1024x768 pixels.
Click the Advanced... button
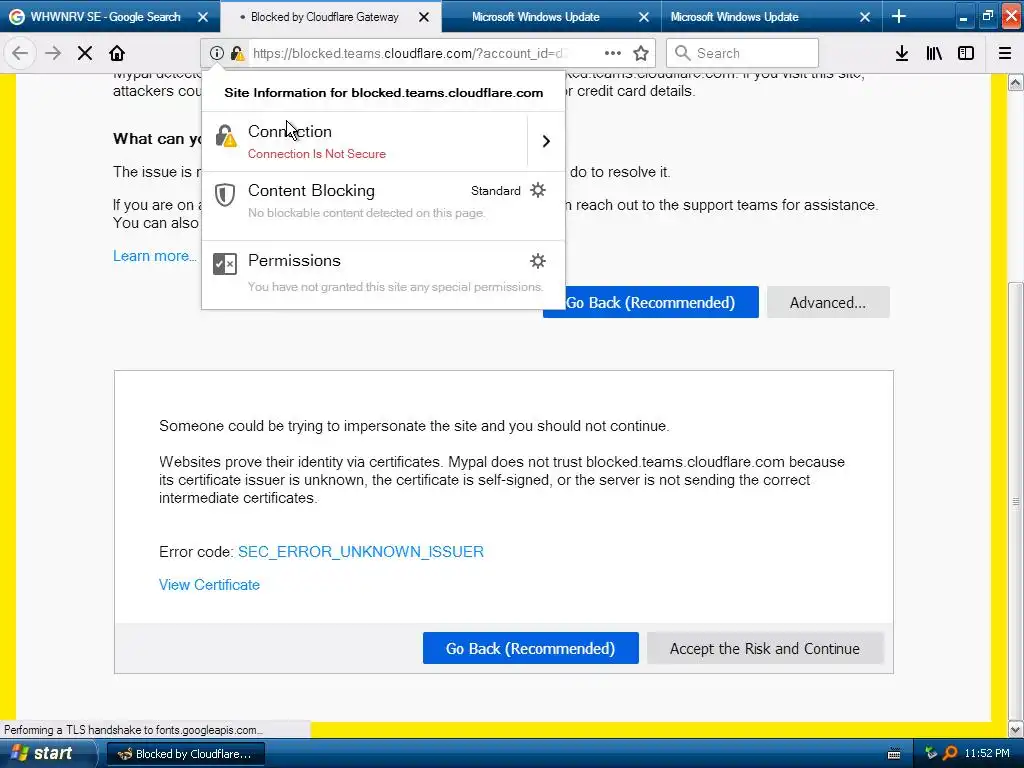point(828,302)
